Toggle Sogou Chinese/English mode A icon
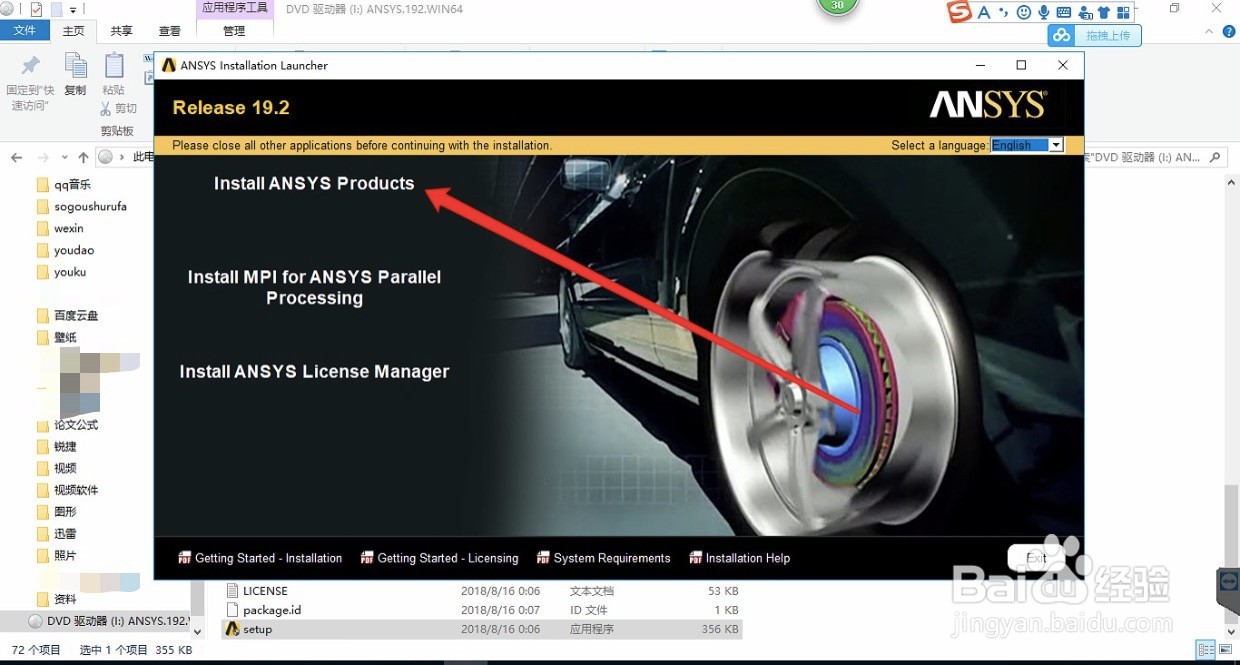This screenshot has width=1240, height=665. click(984, 12)
